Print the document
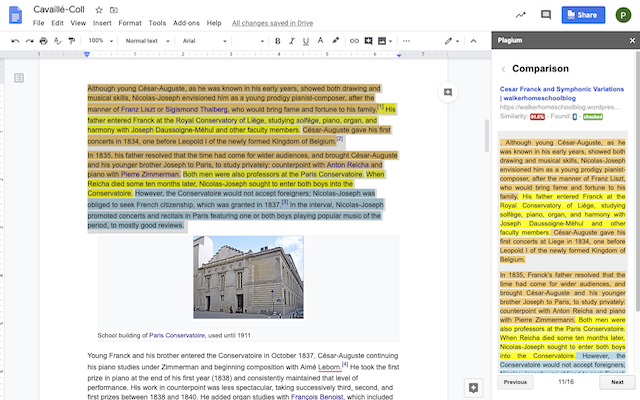Viewport: 640px width, 400px height. click(44, 41)
